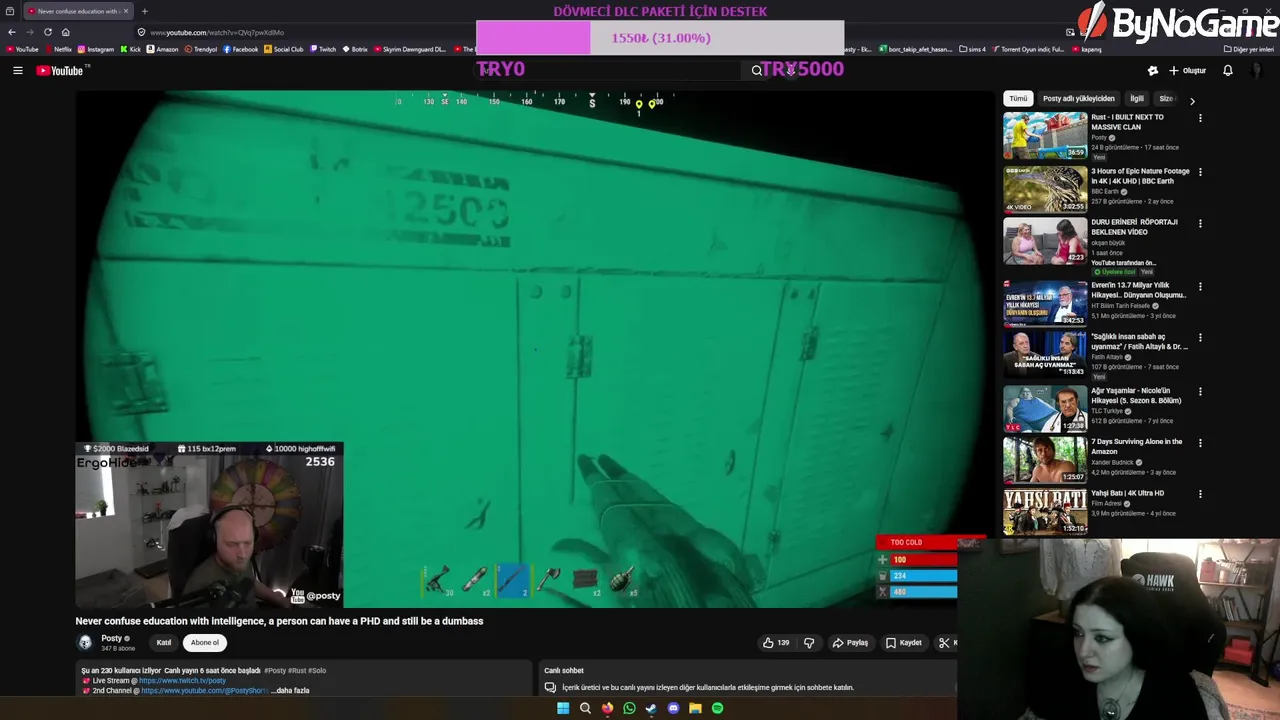Open the YouTube hamburger guide menu
Viewport: 1280px width, 720px height.
click(x=17, y=70)
